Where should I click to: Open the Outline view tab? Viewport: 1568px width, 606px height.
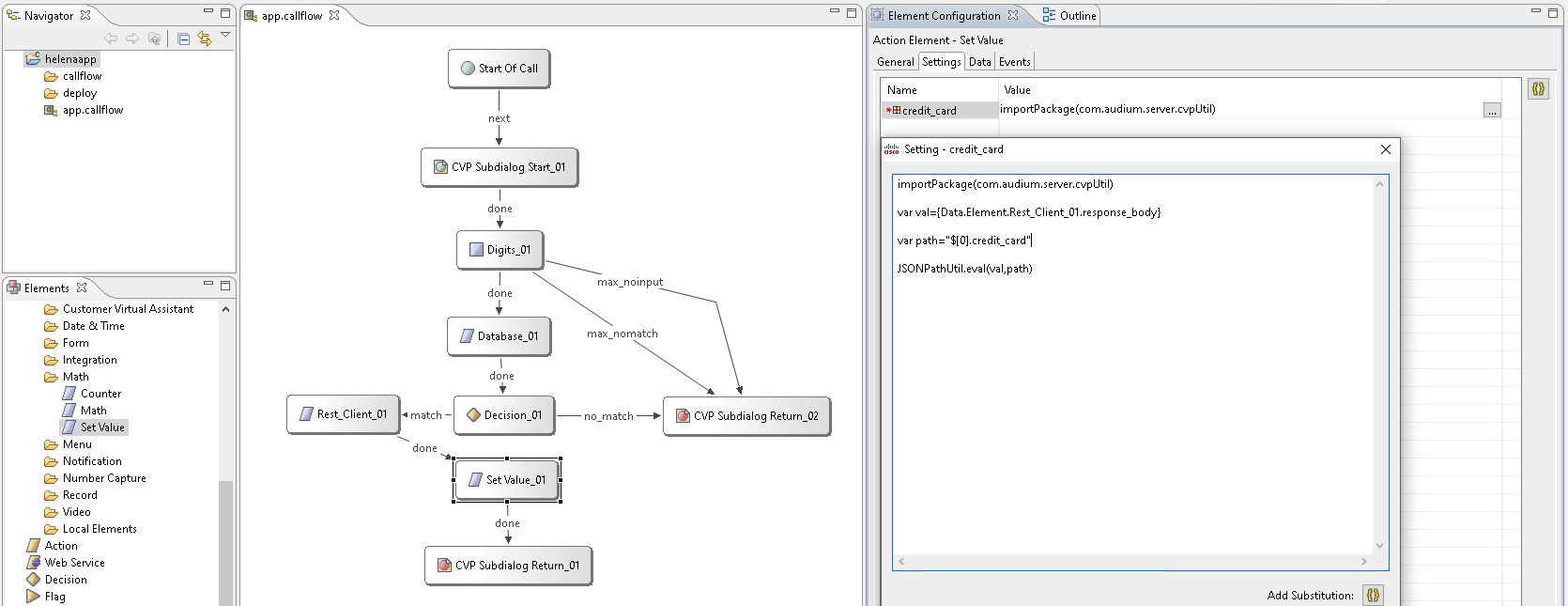point(1069,16)
